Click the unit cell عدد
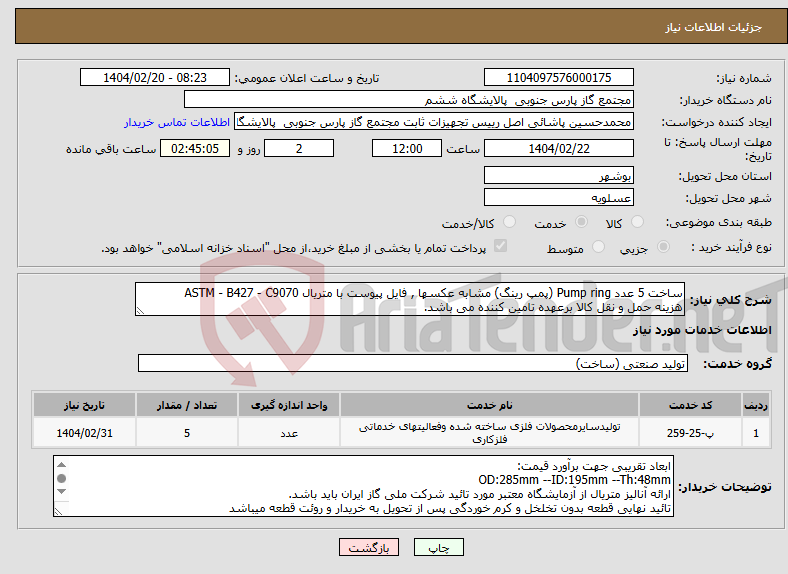Image resolution: width=788 pixels, height=574 pixels. 289,433
